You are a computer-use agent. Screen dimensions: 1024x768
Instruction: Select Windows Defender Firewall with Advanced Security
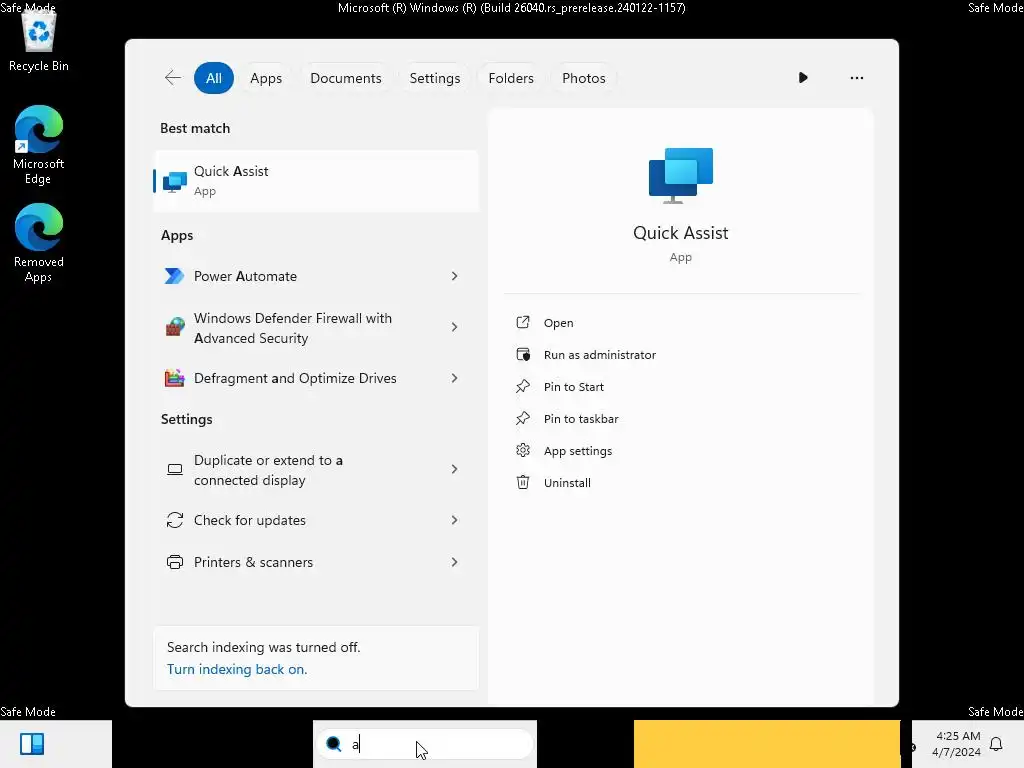[293, 328]
